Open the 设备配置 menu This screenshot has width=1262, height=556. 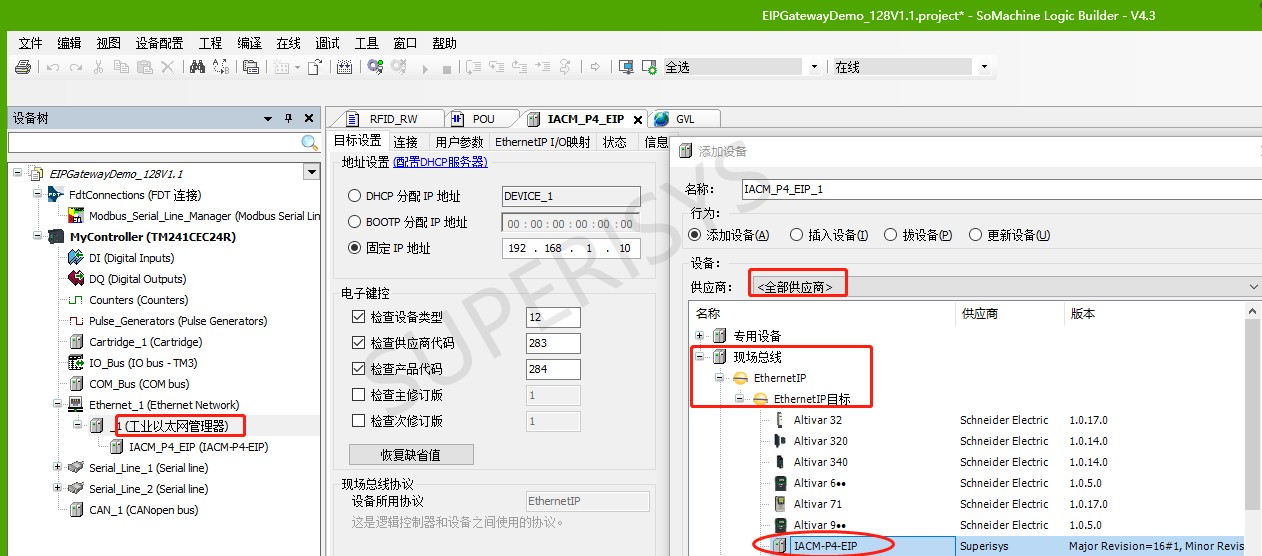coord(159,43)
